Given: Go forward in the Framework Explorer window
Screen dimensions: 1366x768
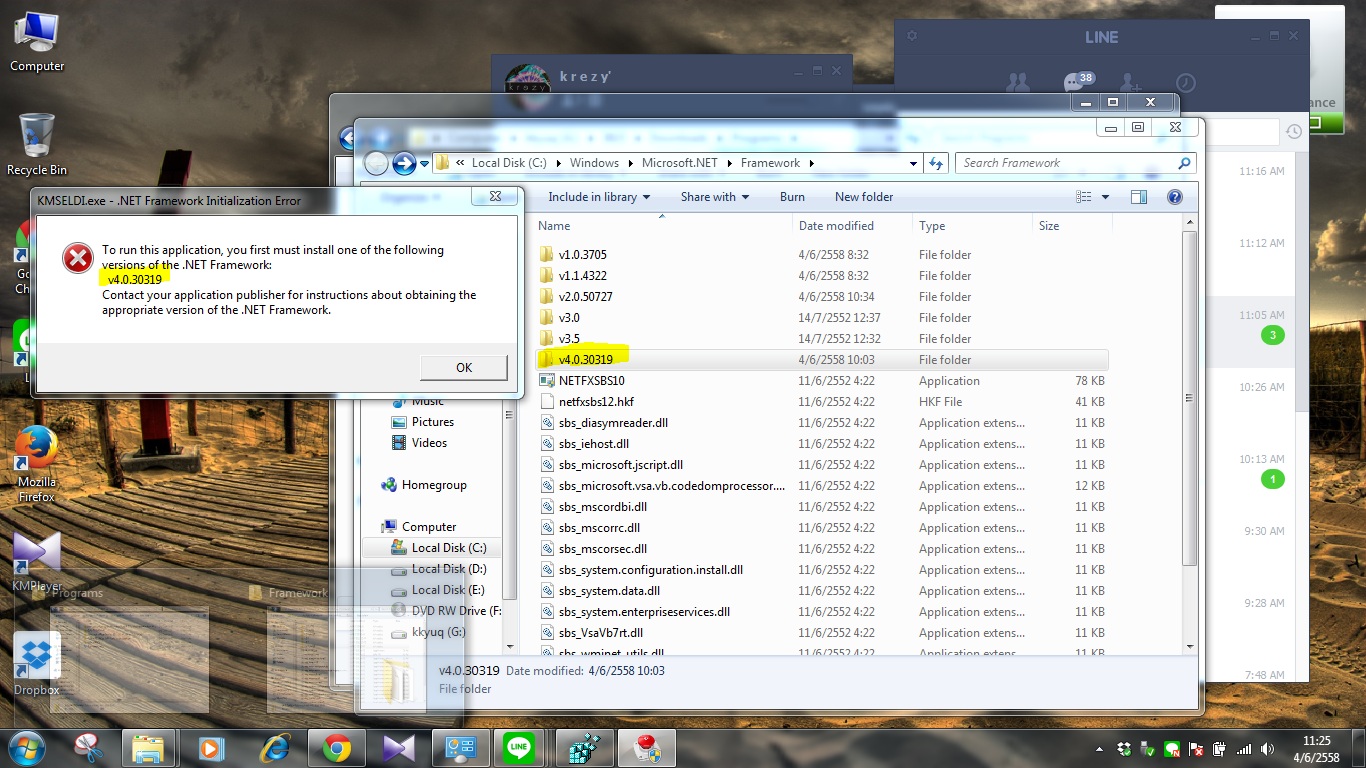Looking at the screenshot, I should click(404, 163).
